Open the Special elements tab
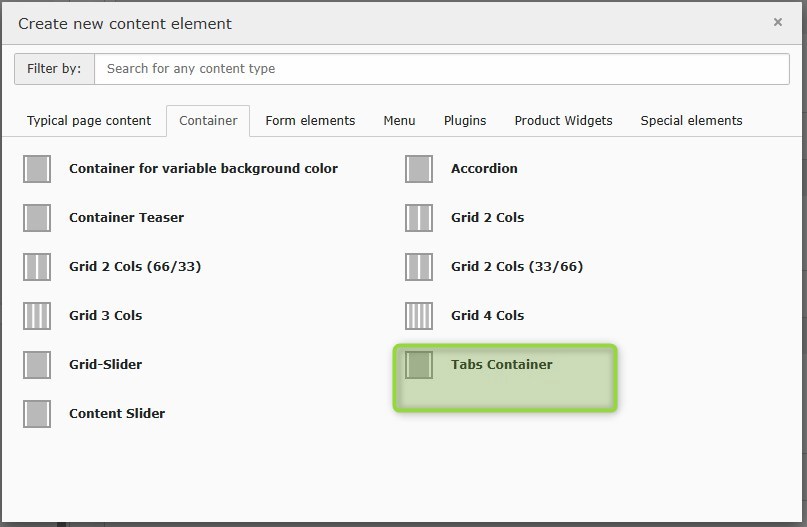 [x=691, y=121]
